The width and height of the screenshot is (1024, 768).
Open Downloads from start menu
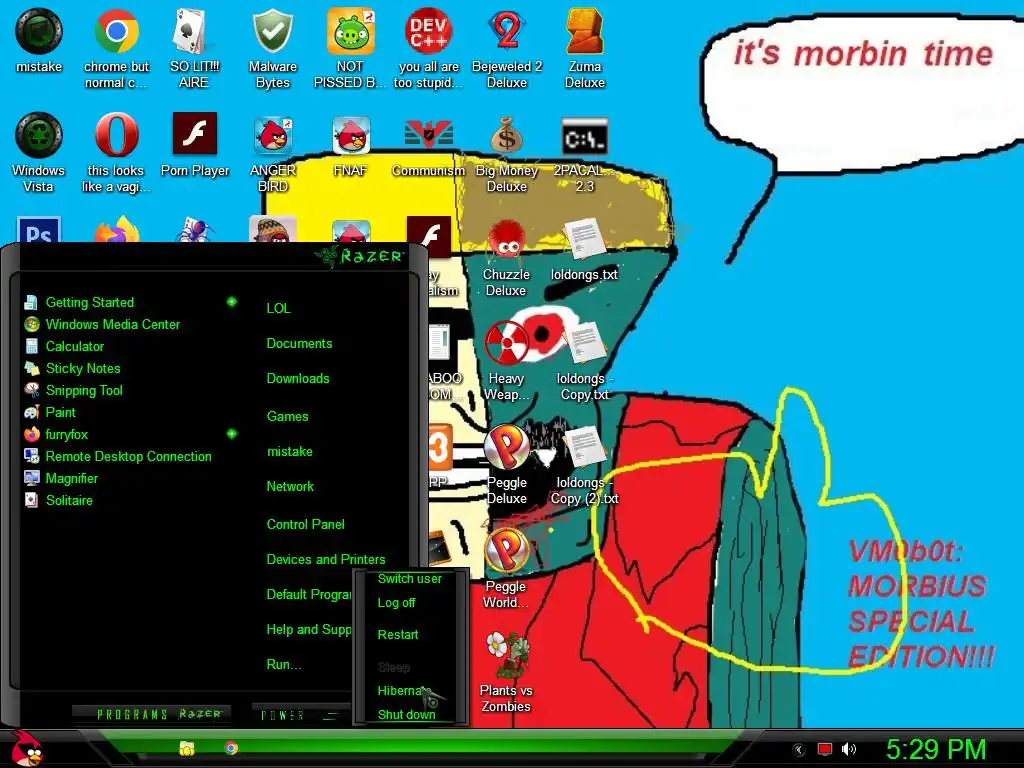pyautogui.click(x=298, y=378)
